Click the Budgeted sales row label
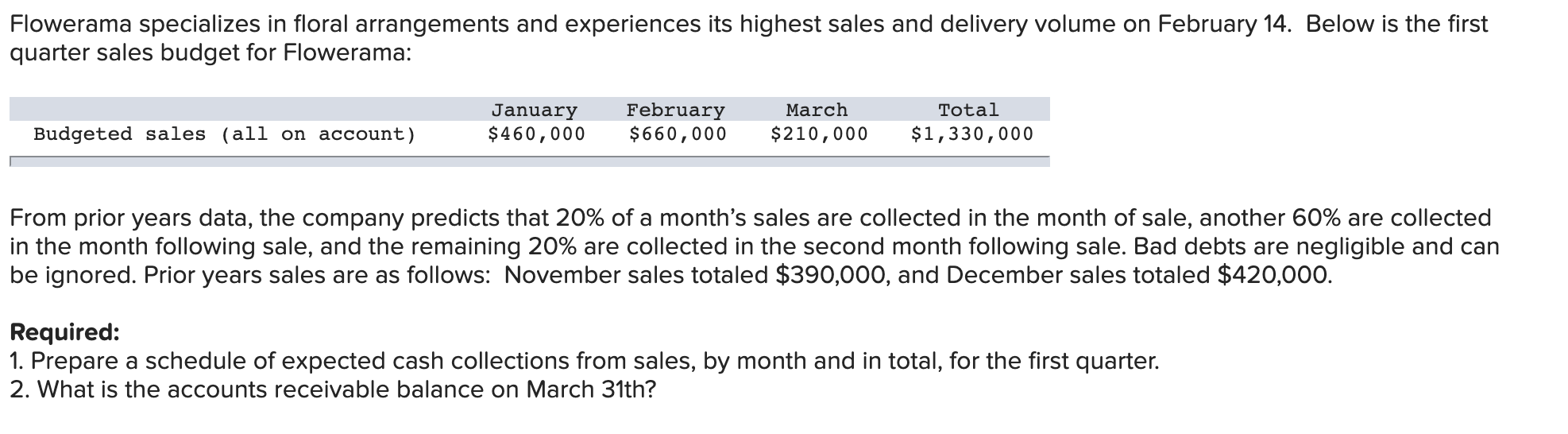This screenshot has width=1568, height=434. click(x=225, y=134)
